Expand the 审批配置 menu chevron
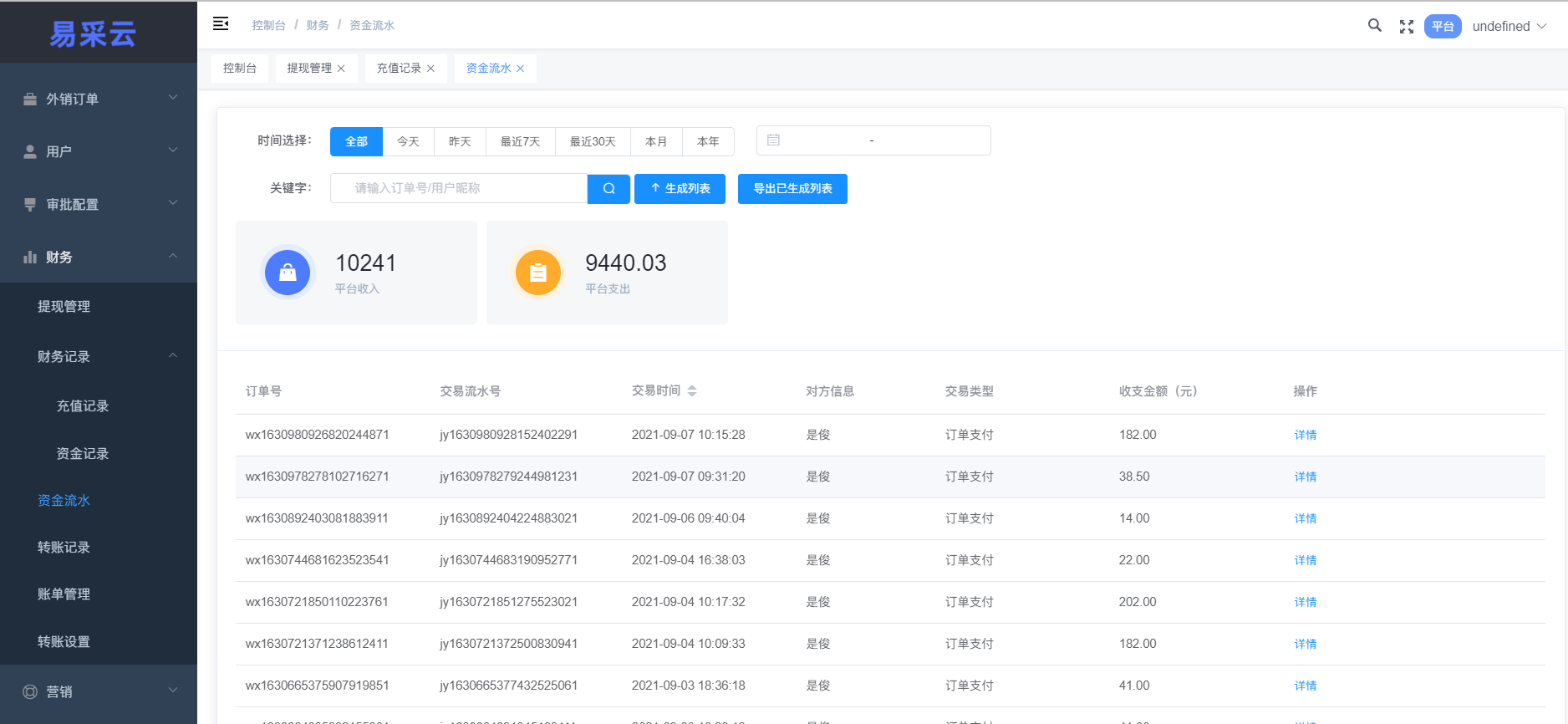Screen dimensions: 1568x724 tap(173, 203)
